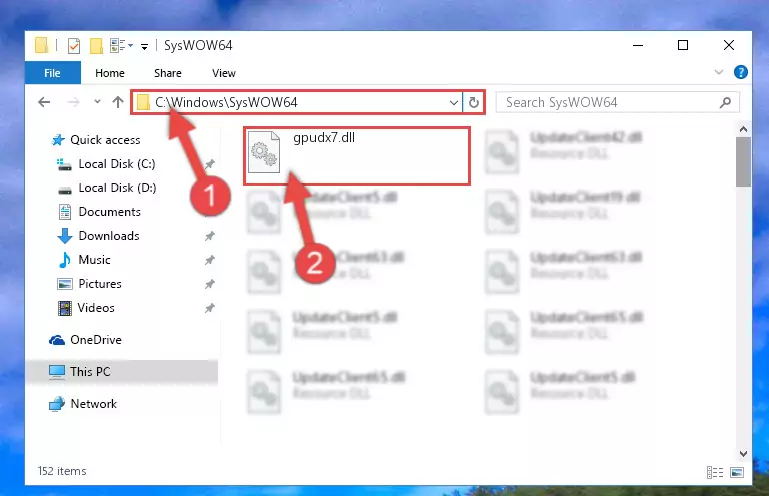Click the gpudx7.dll file name
Screen dimensions: 769x496
tap(324, 138)
